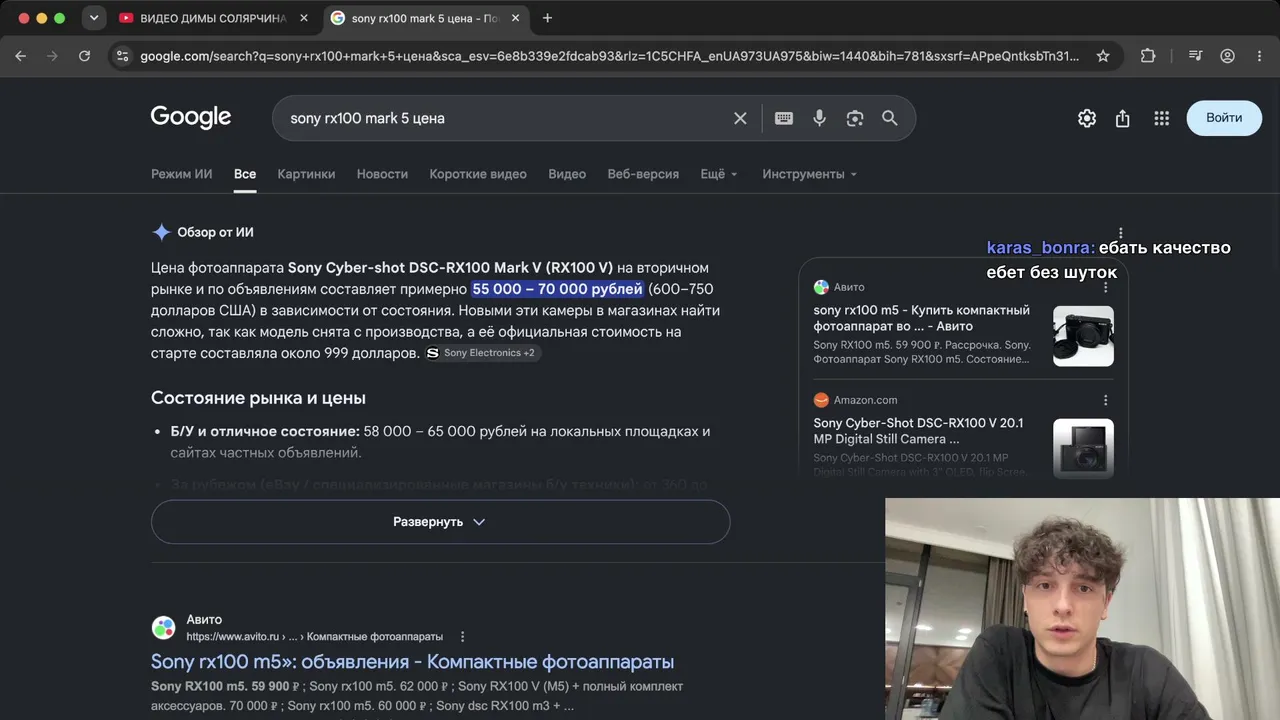This screenshot has width=1280, height=720.
Task: Click the avito.ru breadcrumb URL
Action: point(314,637)
